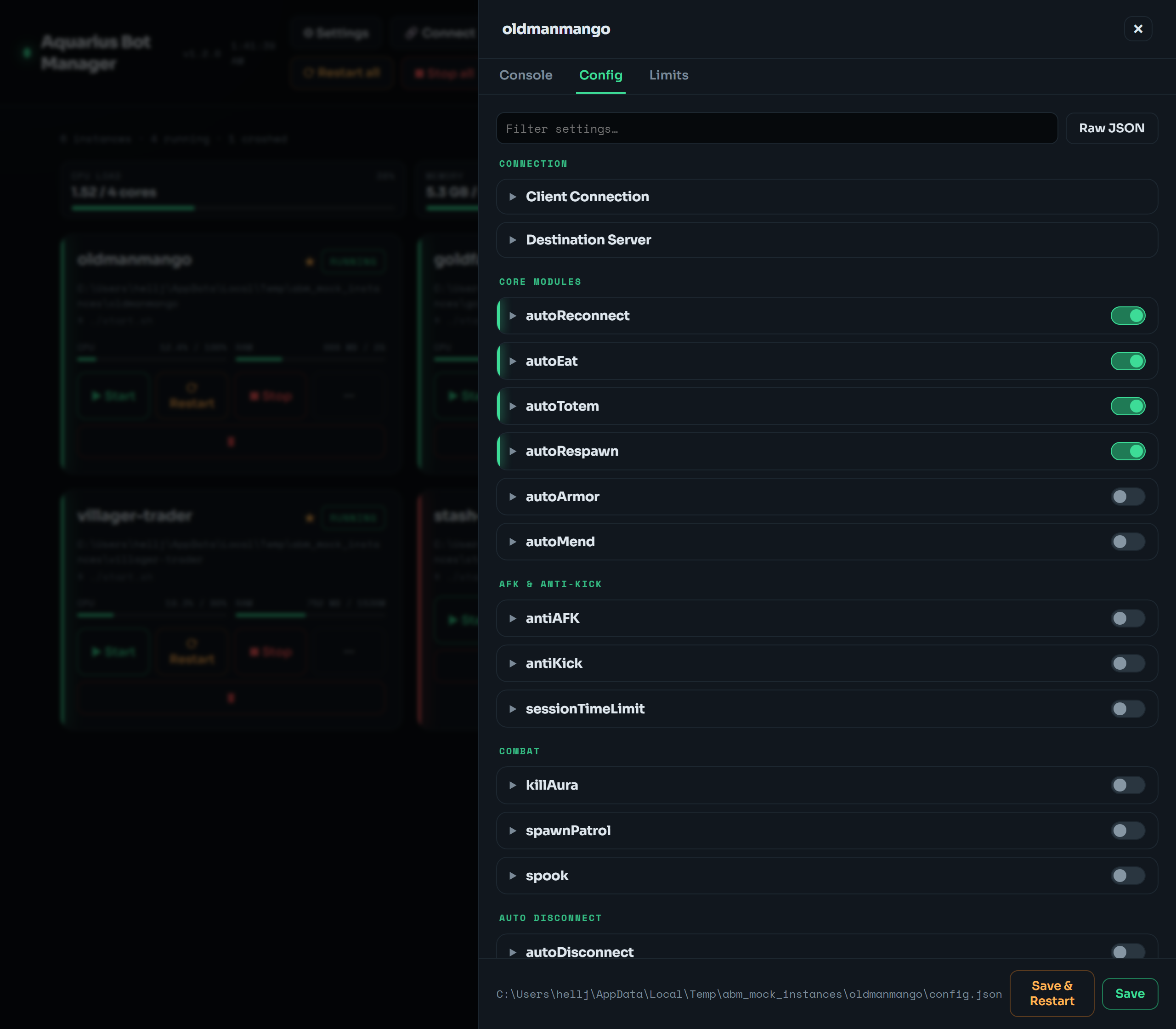Screen dimensions: 1176x1029
Task: Click the Destination Server label
Action: click(x=588, y=240)
